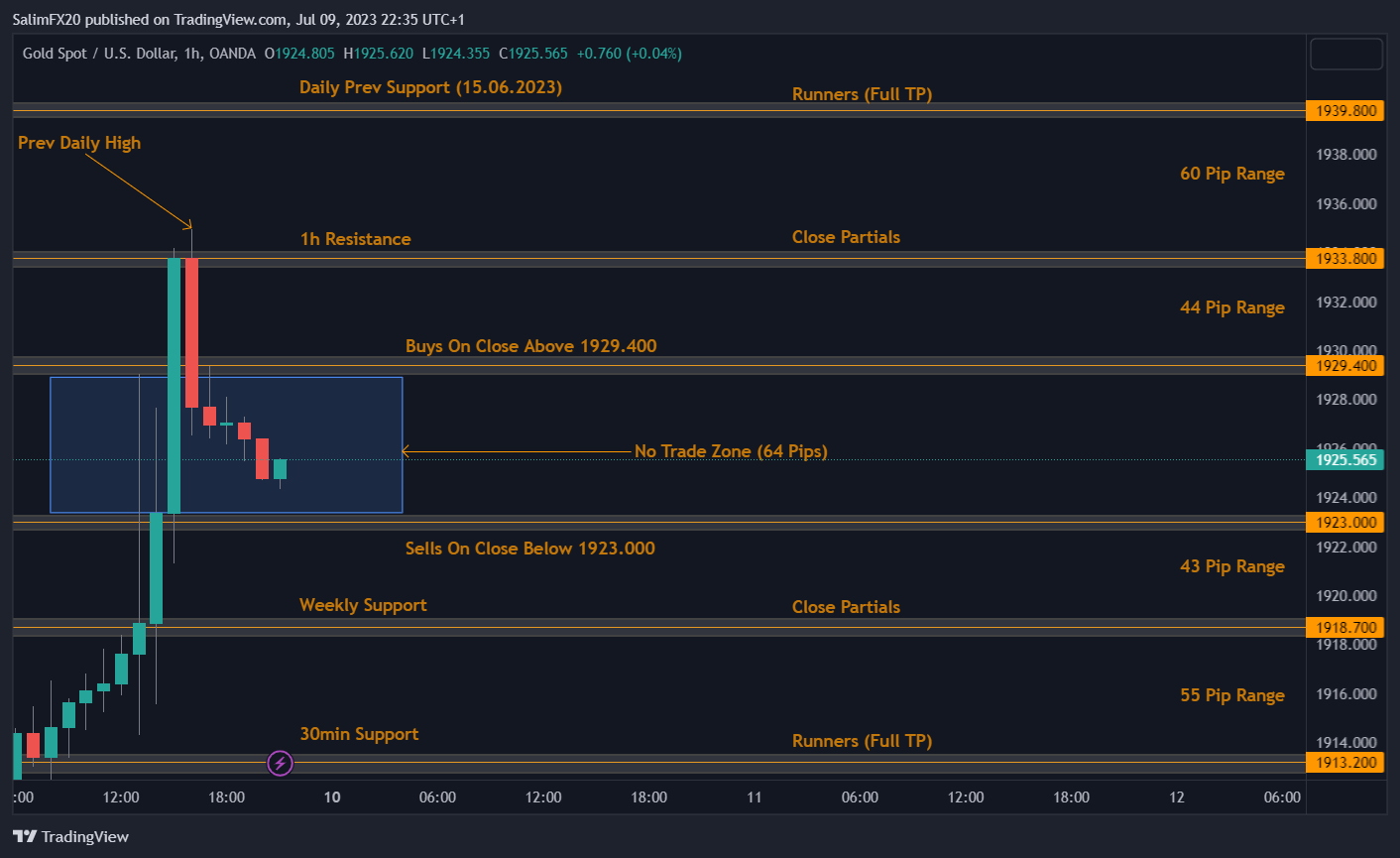Select the teal 1925.565 current price label
1400x858 pixels.
coord(1344,459)
